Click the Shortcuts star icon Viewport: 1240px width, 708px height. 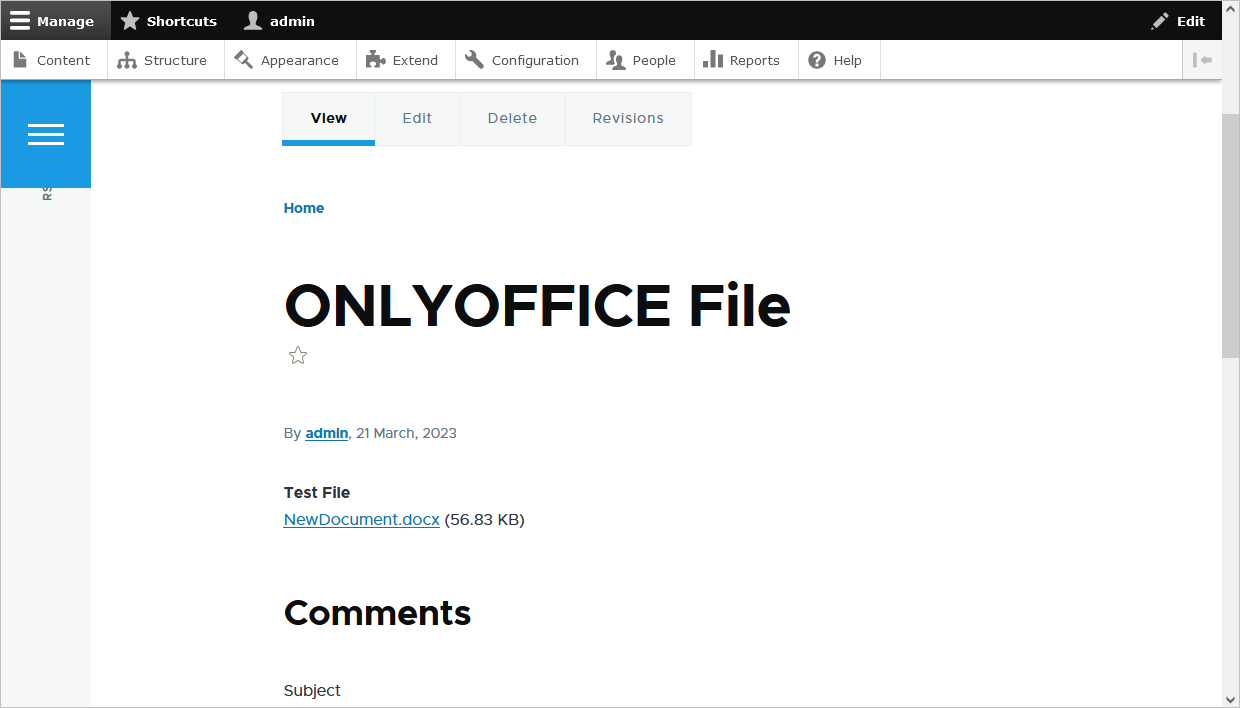coord(129,20)
